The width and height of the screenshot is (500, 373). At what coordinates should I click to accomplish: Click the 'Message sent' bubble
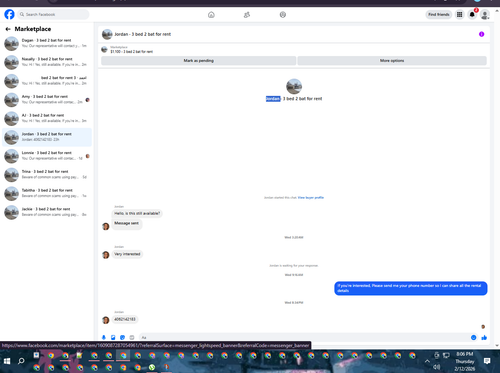click(127, 223)
